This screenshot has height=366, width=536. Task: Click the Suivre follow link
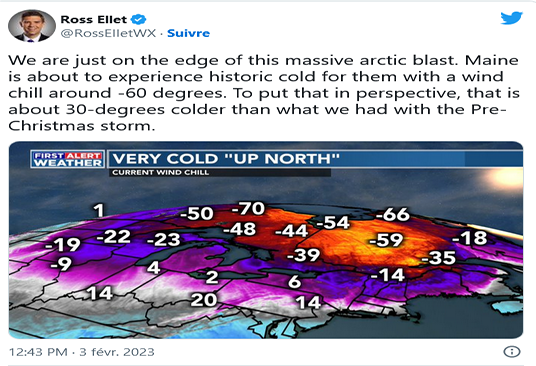(x=188, y=33)
